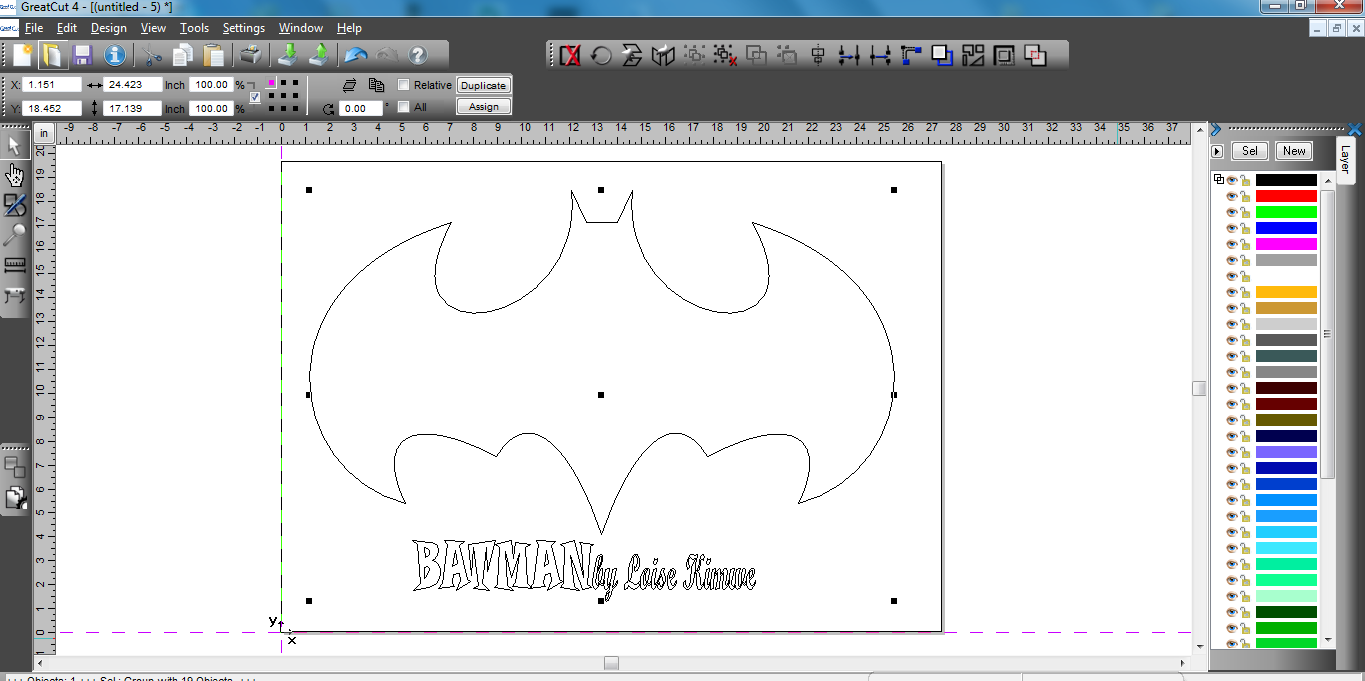The height and width of the screenshot is (681, 1365).
Task: Hide the green layer via eye icon
Action: point(1232,212)
